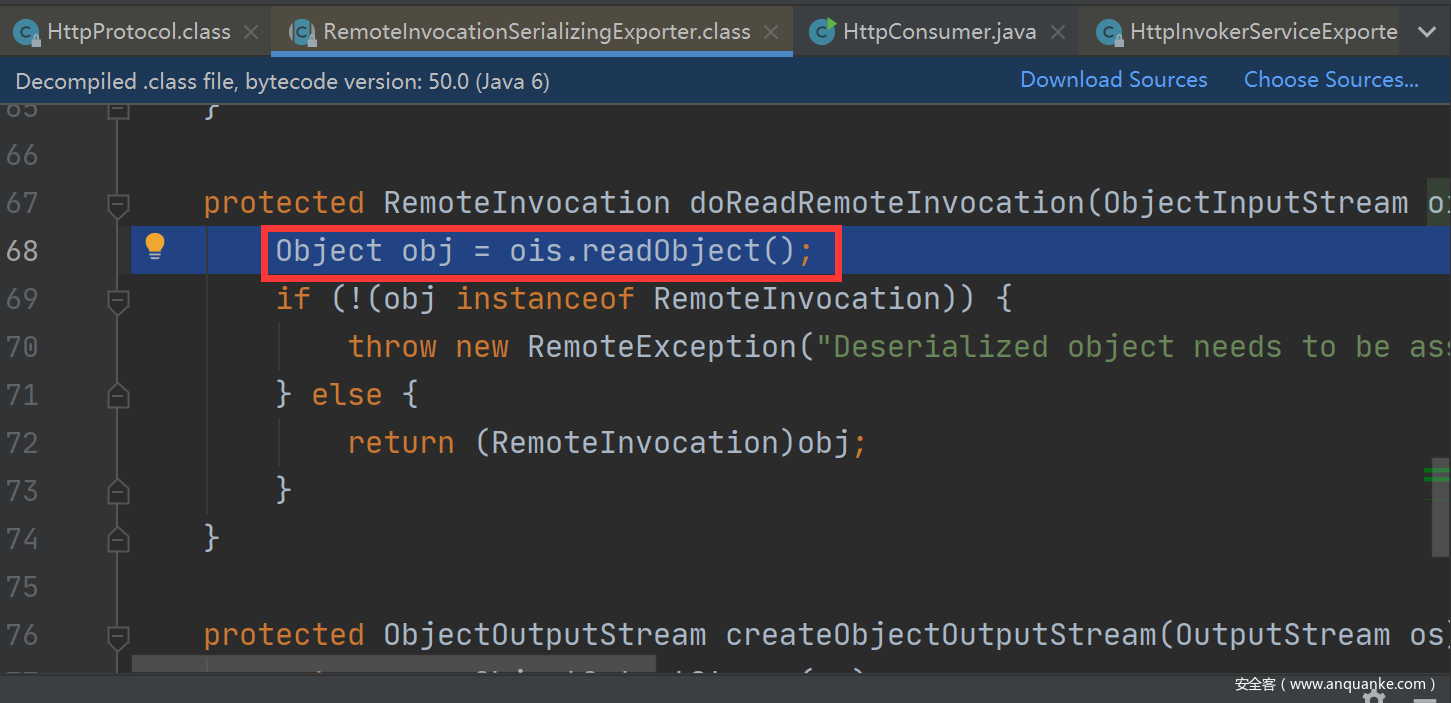
Task: Collapse the createObjectOutputStream method at line 76
Action: tap(118, 636)
